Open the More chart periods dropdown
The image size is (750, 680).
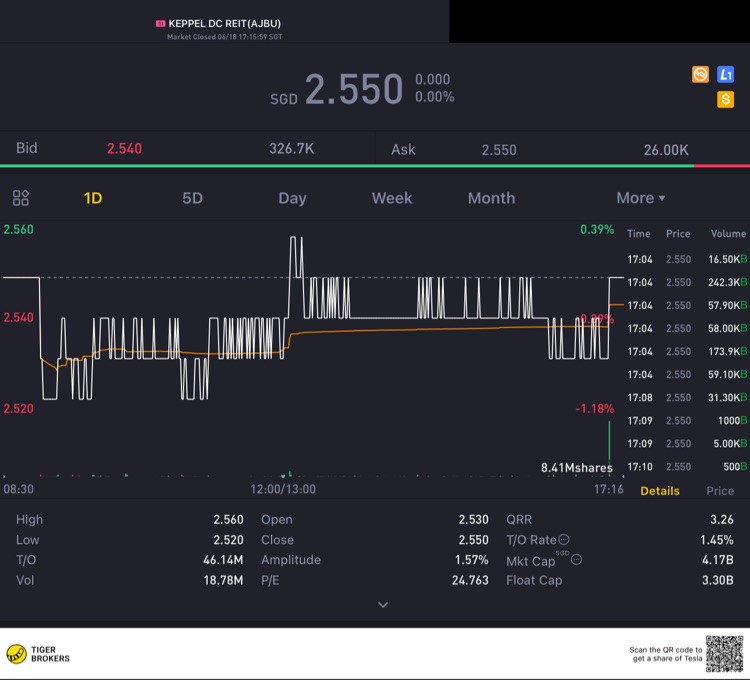(640, 198)
